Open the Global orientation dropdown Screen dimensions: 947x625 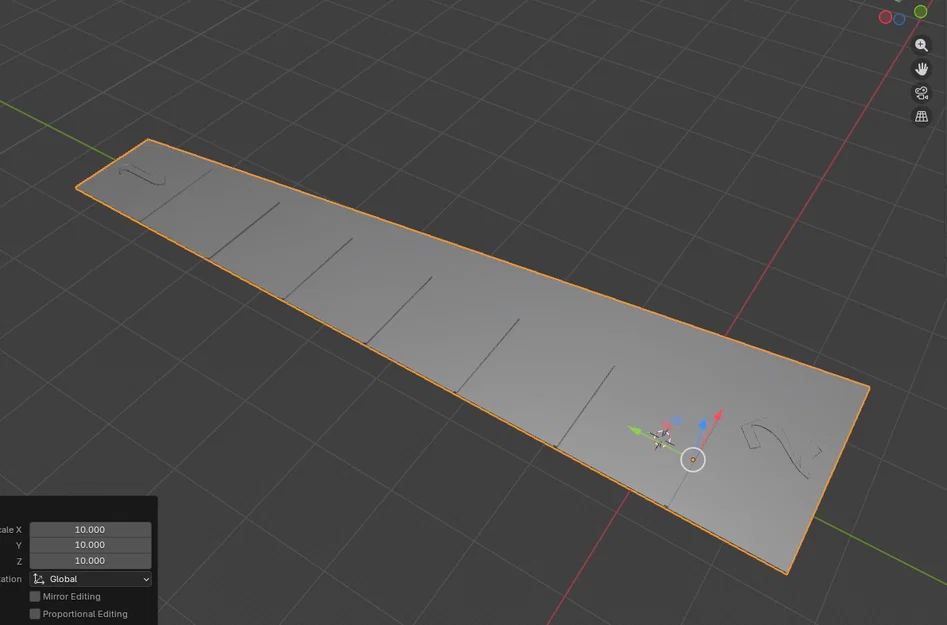click(91, 579)
